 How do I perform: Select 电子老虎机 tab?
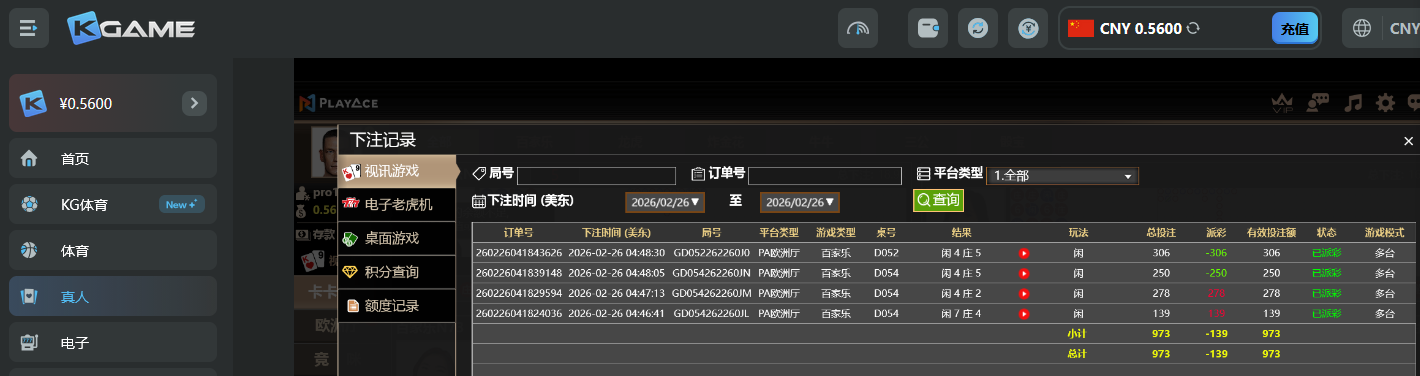[x=398, y=204]
